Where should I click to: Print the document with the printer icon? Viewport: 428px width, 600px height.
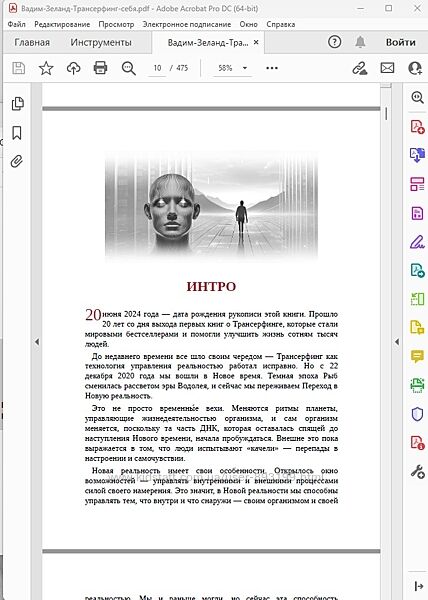tap(100, 68)
